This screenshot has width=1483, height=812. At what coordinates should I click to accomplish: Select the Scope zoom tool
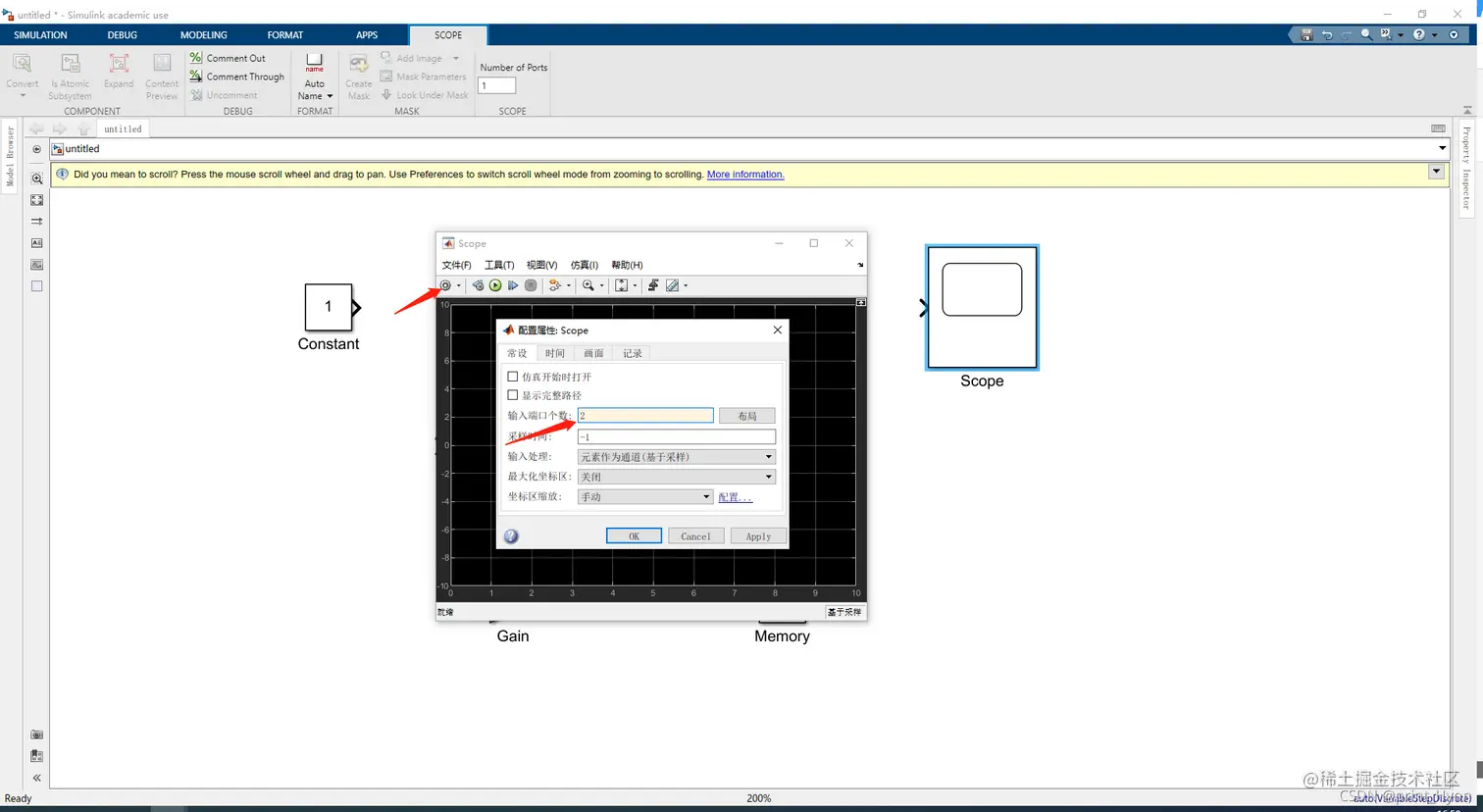tap(588, 285)
